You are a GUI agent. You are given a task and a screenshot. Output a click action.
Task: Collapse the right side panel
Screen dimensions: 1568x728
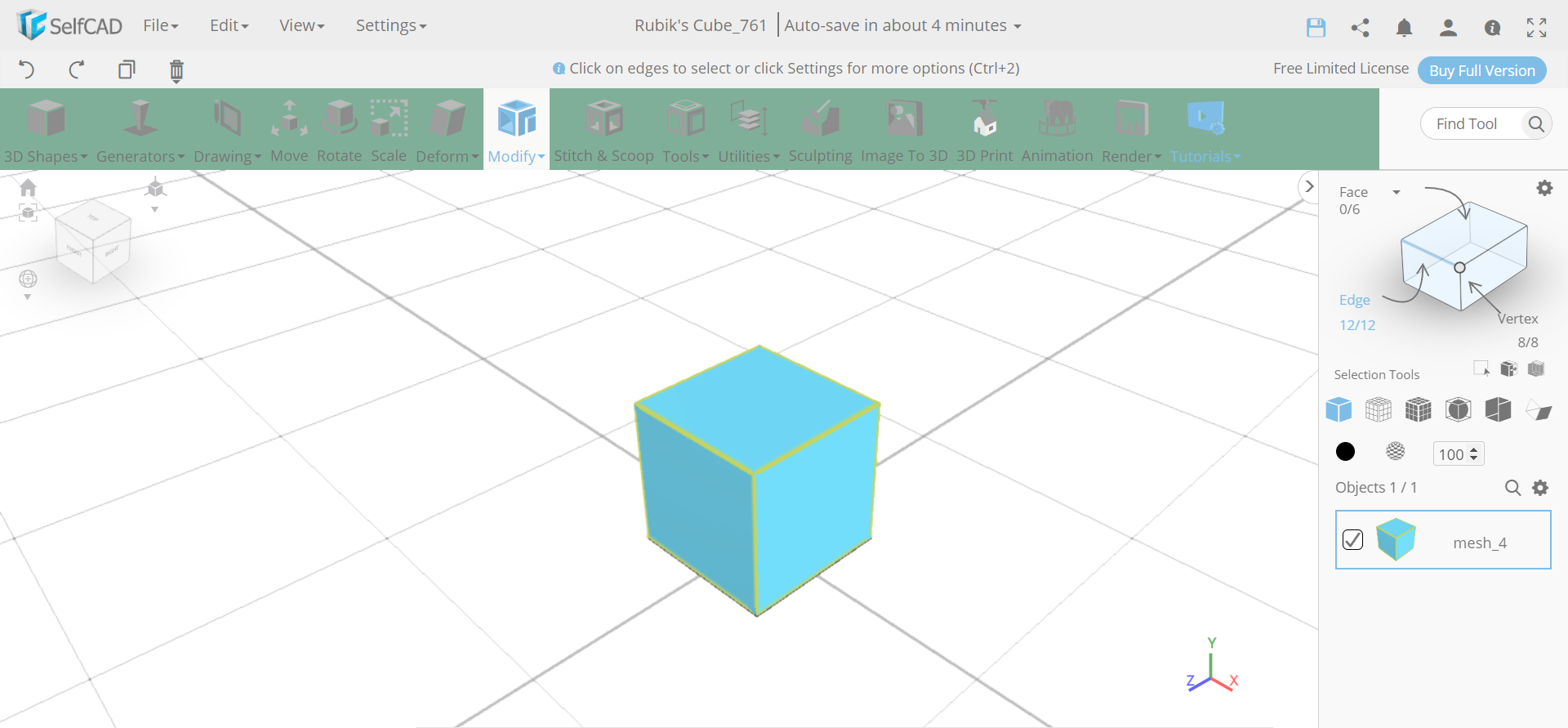point(1309,186)
